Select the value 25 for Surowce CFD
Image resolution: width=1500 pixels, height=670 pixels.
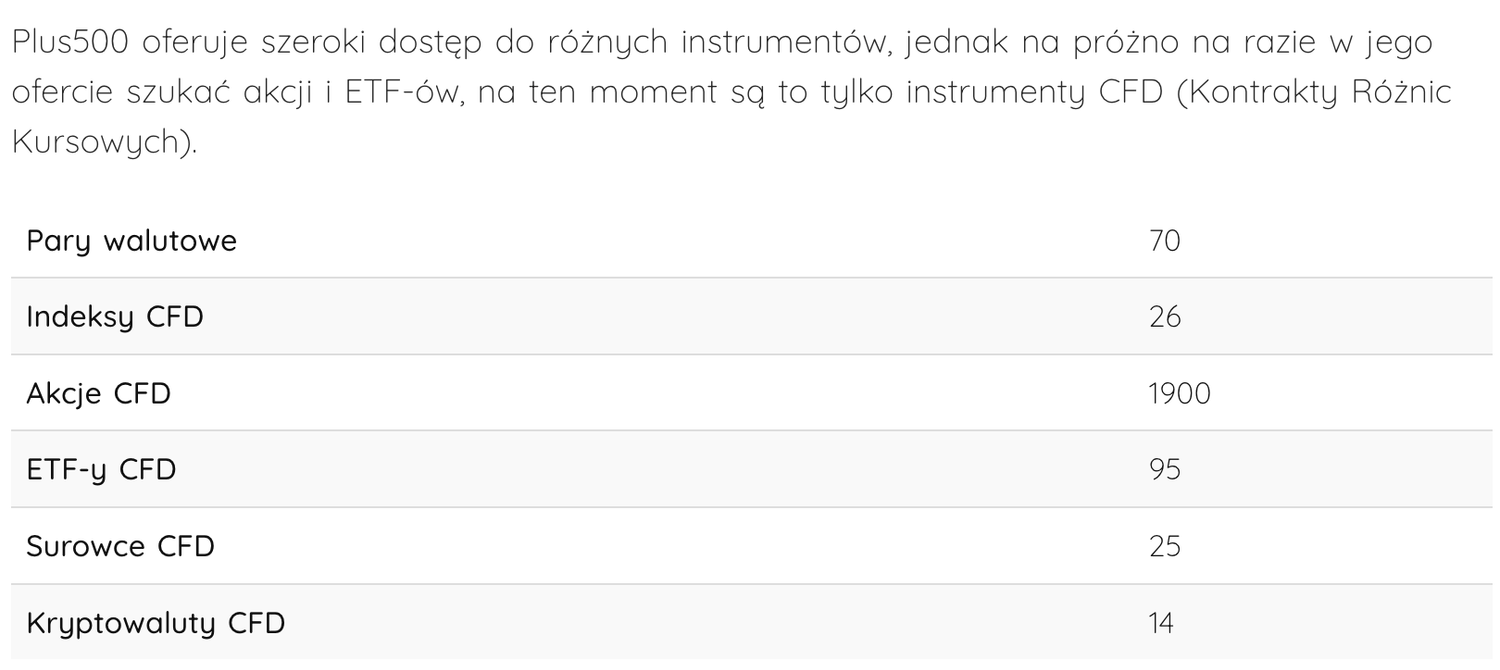point(1165,547)
